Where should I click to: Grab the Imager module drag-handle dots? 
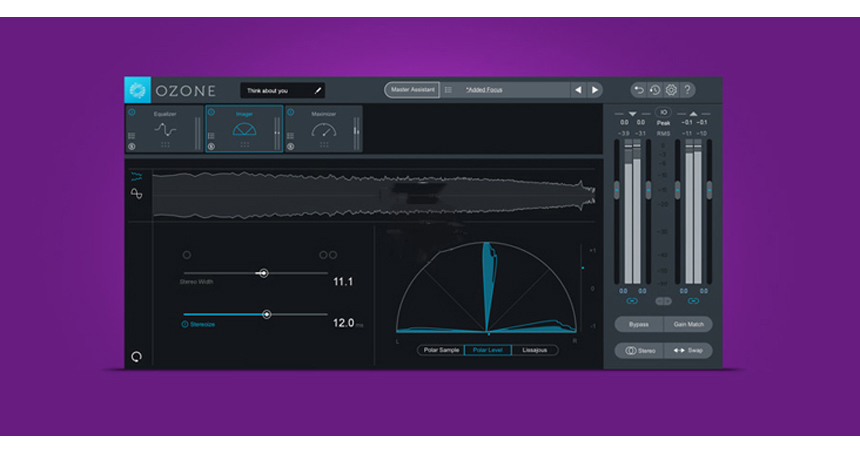[245, 145]
